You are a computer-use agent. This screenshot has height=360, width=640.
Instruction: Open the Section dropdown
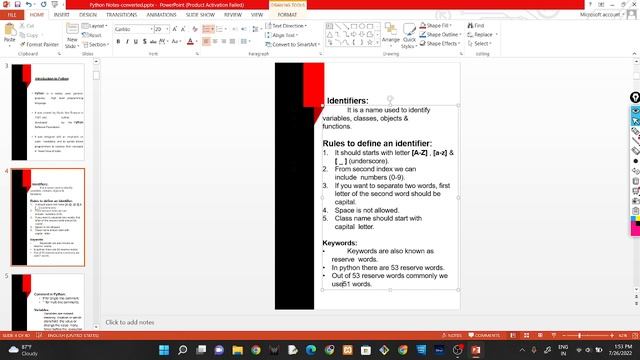[x=96, y=44]
